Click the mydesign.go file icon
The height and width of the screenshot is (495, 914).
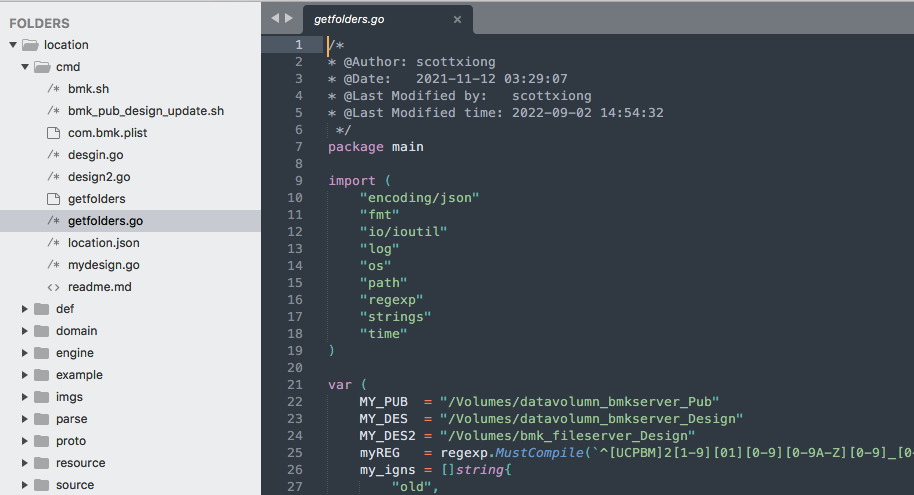pyautogui.click(x=53, y=265)
